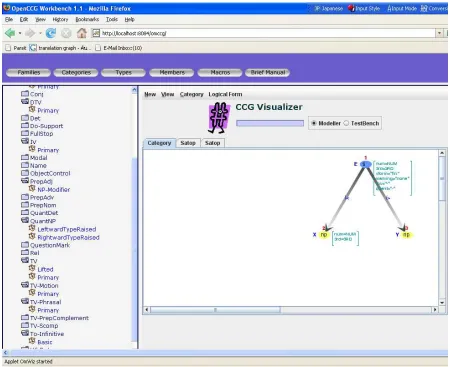This screenshot has width=450, height=367.
Task: Click the Categories button
Action: 76,72
